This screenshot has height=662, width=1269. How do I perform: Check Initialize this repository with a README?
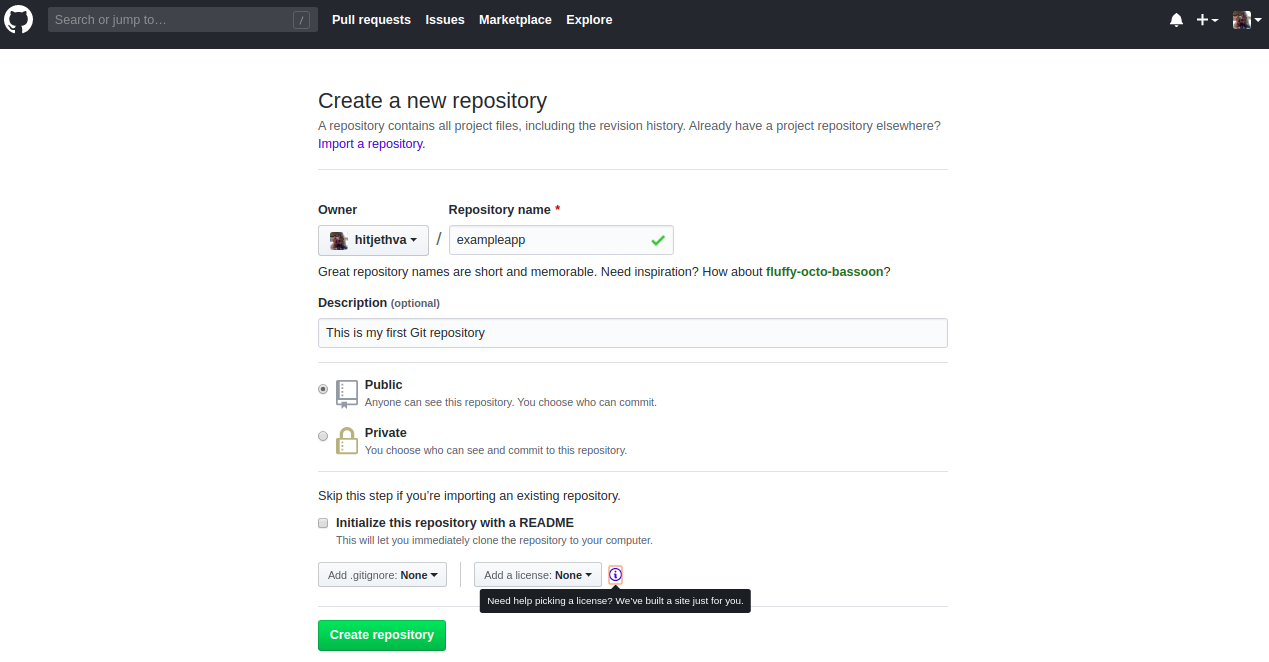(323, 523)
